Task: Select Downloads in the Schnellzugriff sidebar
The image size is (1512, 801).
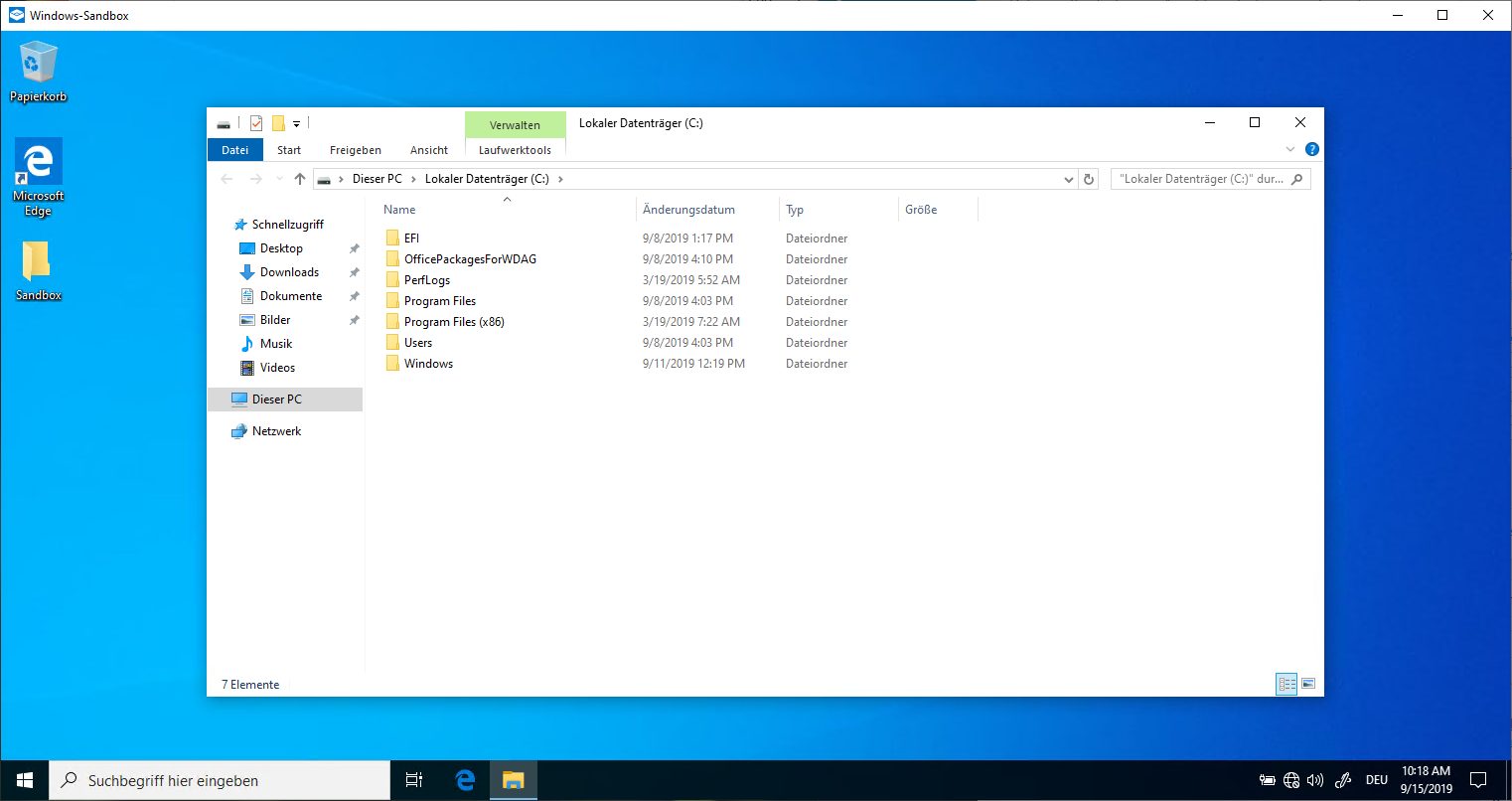Action: 289,272
